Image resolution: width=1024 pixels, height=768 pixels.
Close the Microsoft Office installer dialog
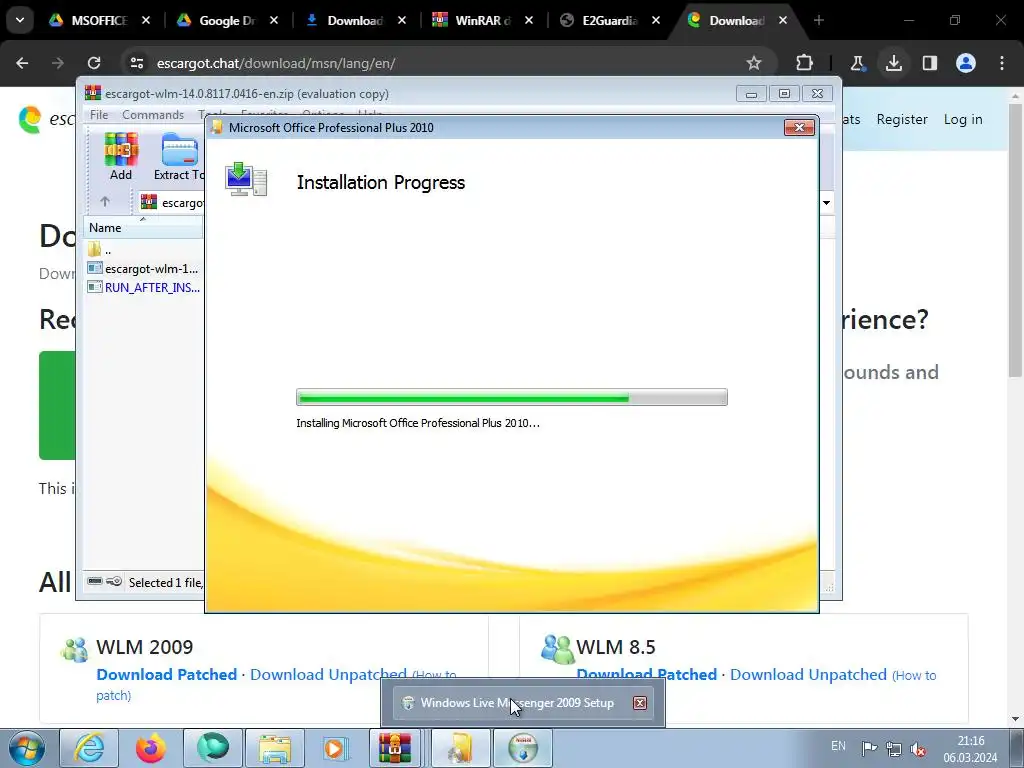tap(799, 127)
